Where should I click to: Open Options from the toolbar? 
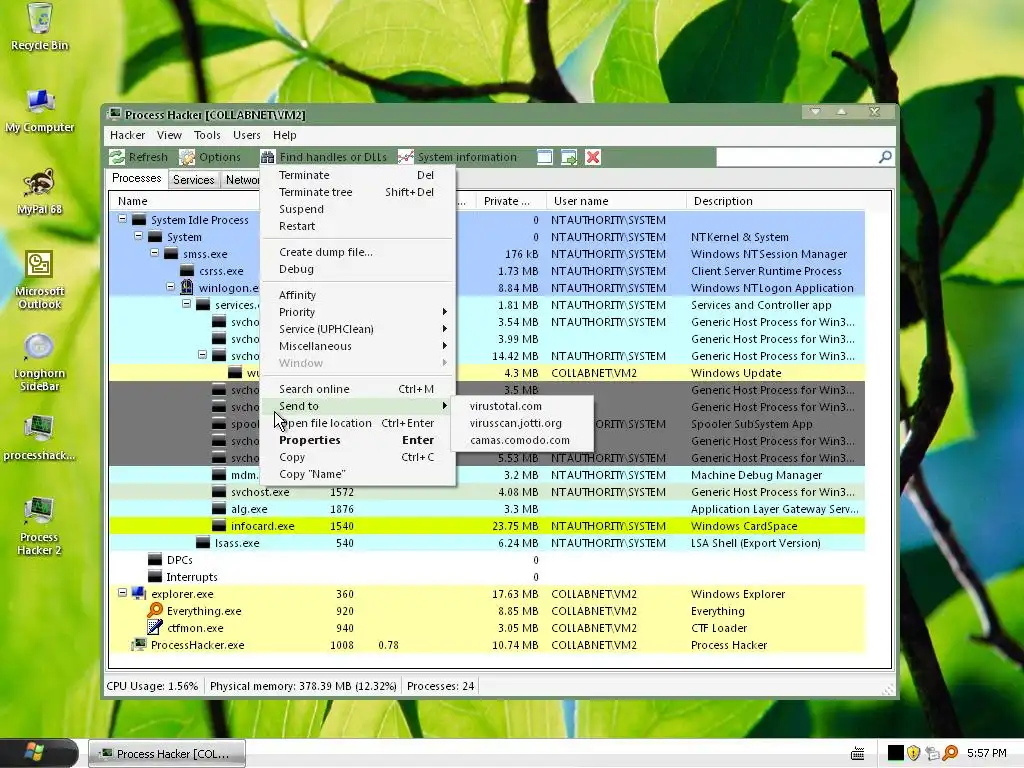coord(210,157)
